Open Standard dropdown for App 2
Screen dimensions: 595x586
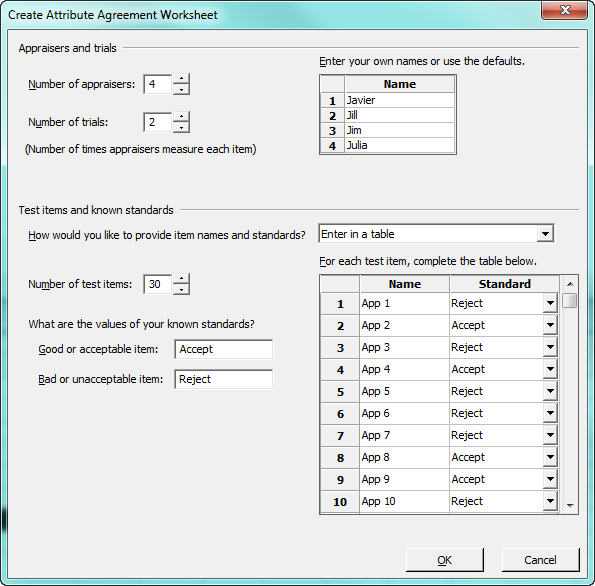tap(550, 325)
